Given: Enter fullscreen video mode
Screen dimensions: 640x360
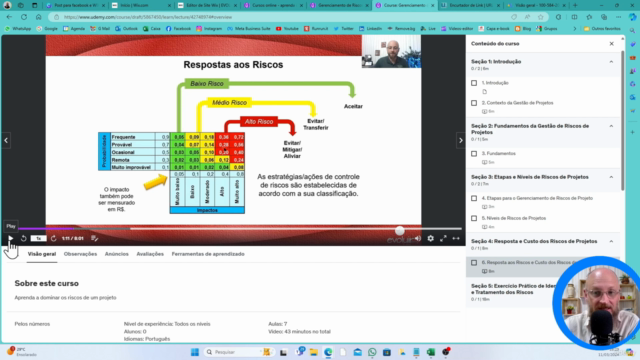Looking at the screenshot, I should click(x=443, y=238).
